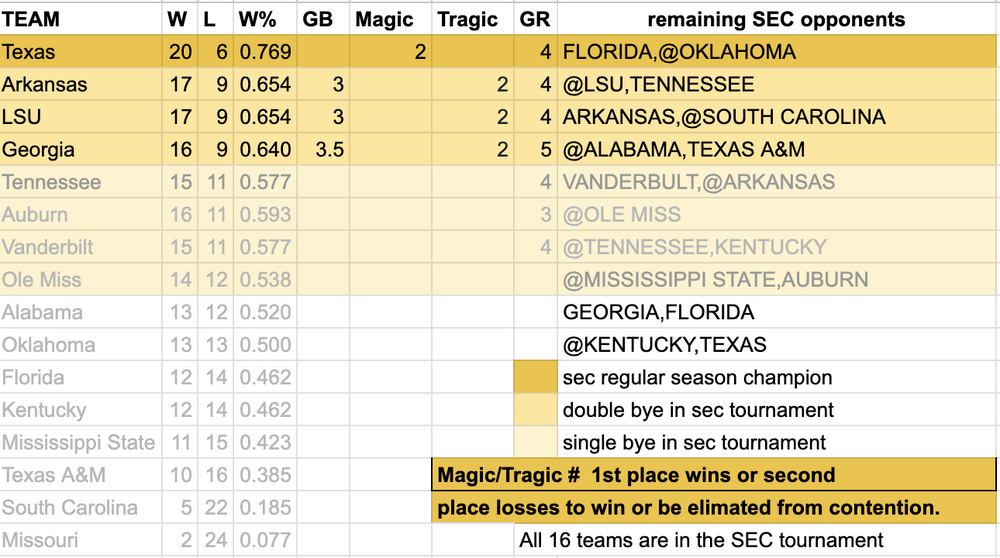The width and height of the screenshot is (1000, 558).
Task: Select Texas's magic number cell
Action: [x=391, y=52]
